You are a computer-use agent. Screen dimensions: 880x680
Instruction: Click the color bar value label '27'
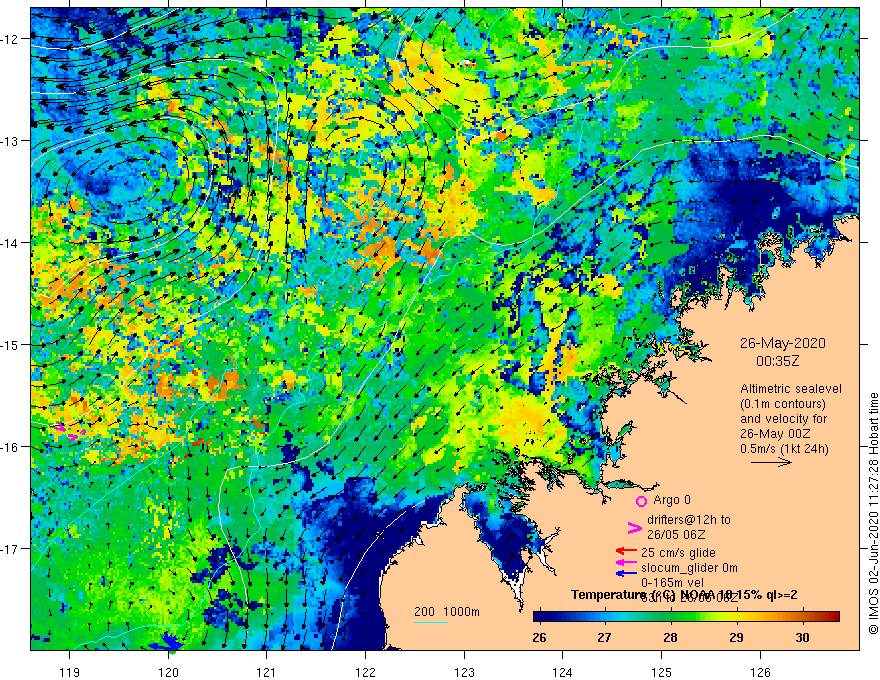tap(604, 637)
